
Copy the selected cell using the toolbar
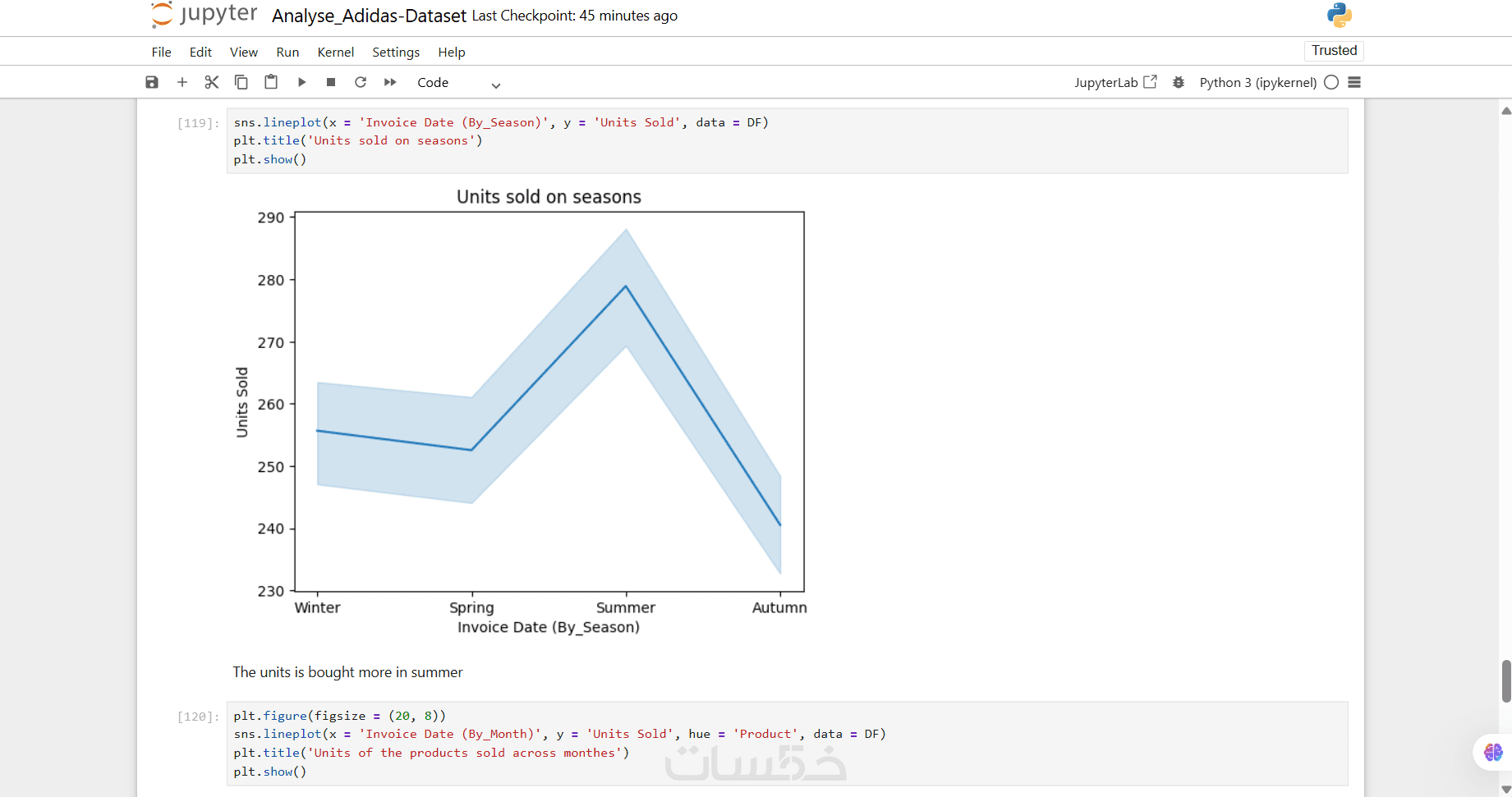click(241, 82)
